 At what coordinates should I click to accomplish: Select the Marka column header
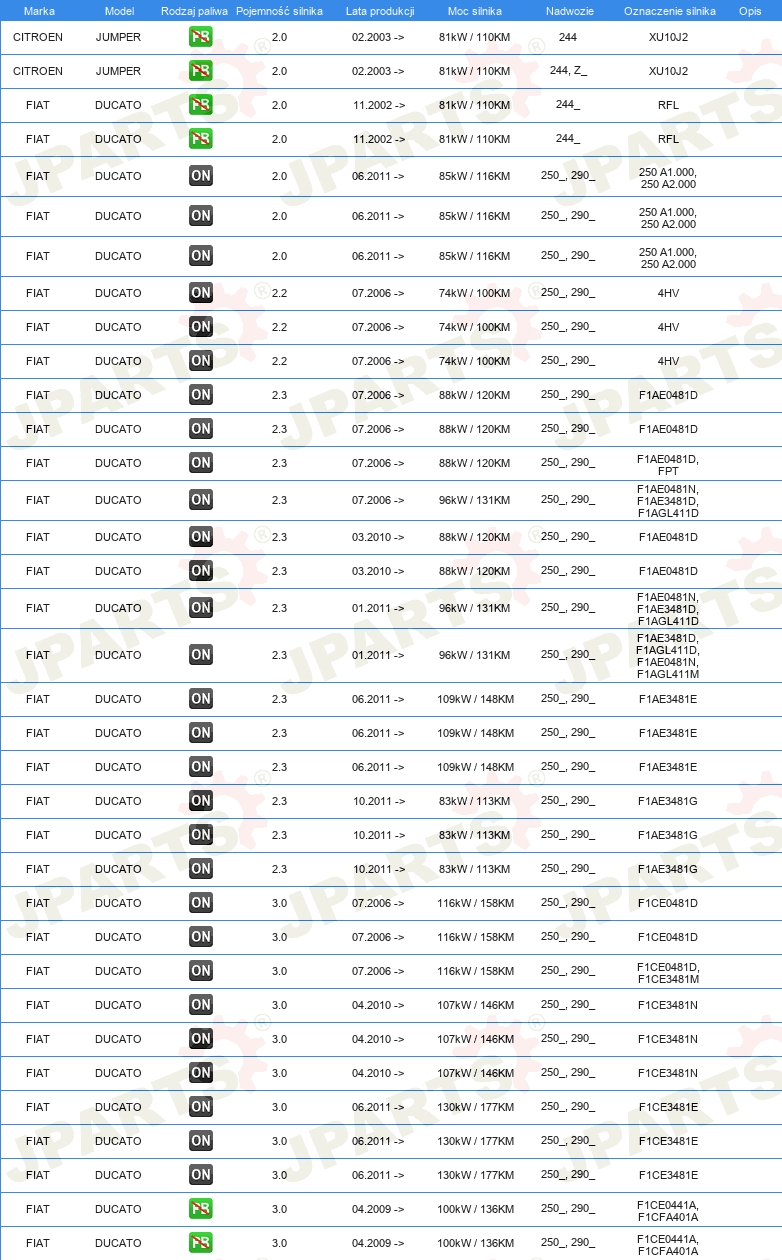tap(39, 10)
